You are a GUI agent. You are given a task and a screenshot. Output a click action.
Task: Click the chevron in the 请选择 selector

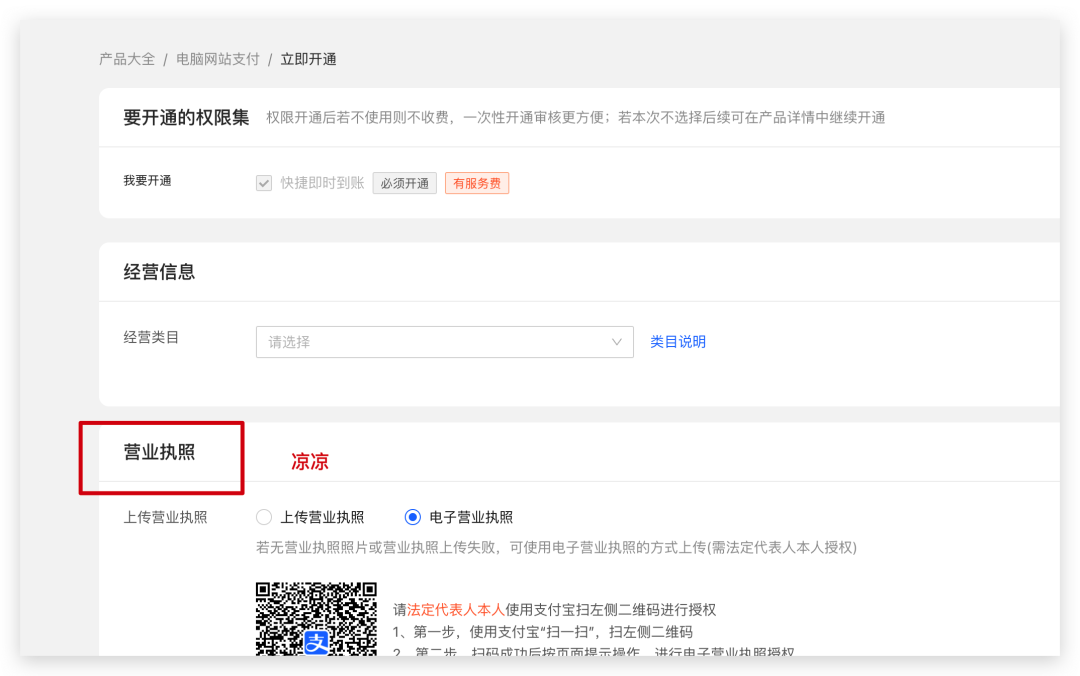pos(617,342)
